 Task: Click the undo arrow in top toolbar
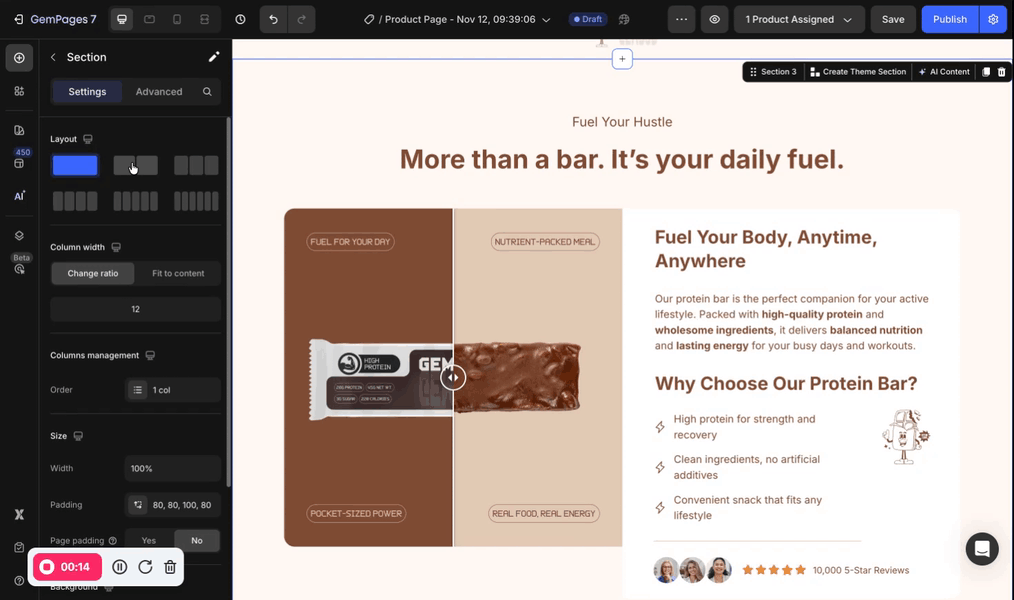[x=273, y=19]
